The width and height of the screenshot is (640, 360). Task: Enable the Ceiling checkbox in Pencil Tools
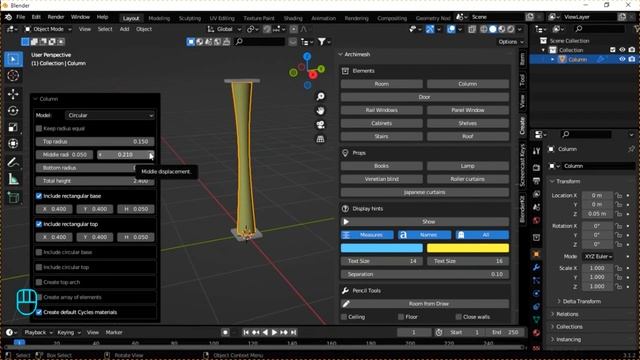(x=344, y=317)
